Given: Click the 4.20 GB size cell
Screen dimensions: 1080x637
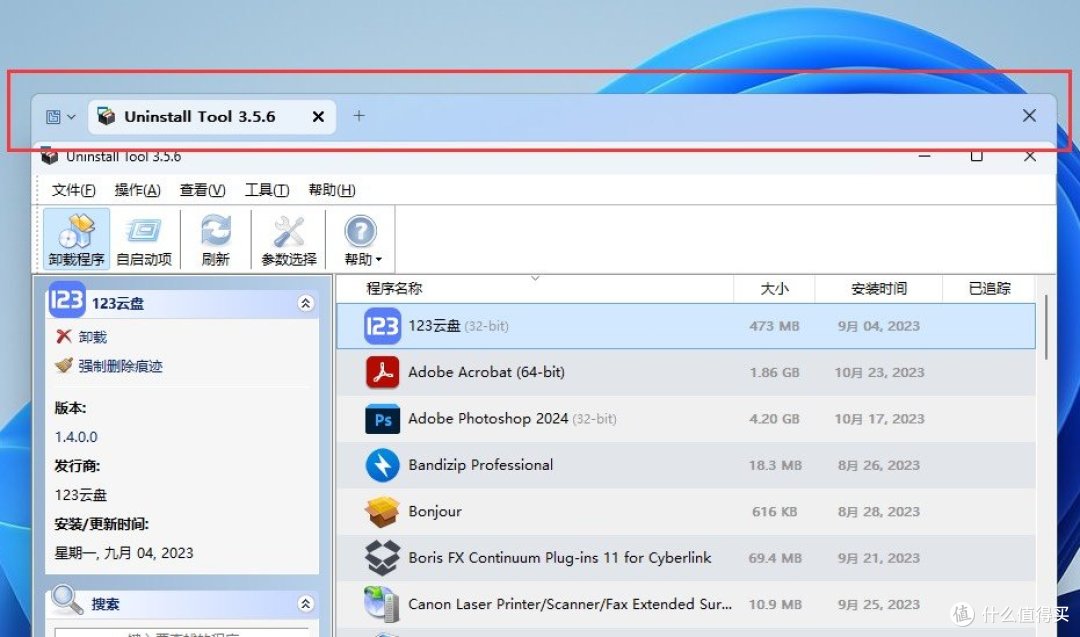Looking at the screenshot, I should tap(774, 419).
